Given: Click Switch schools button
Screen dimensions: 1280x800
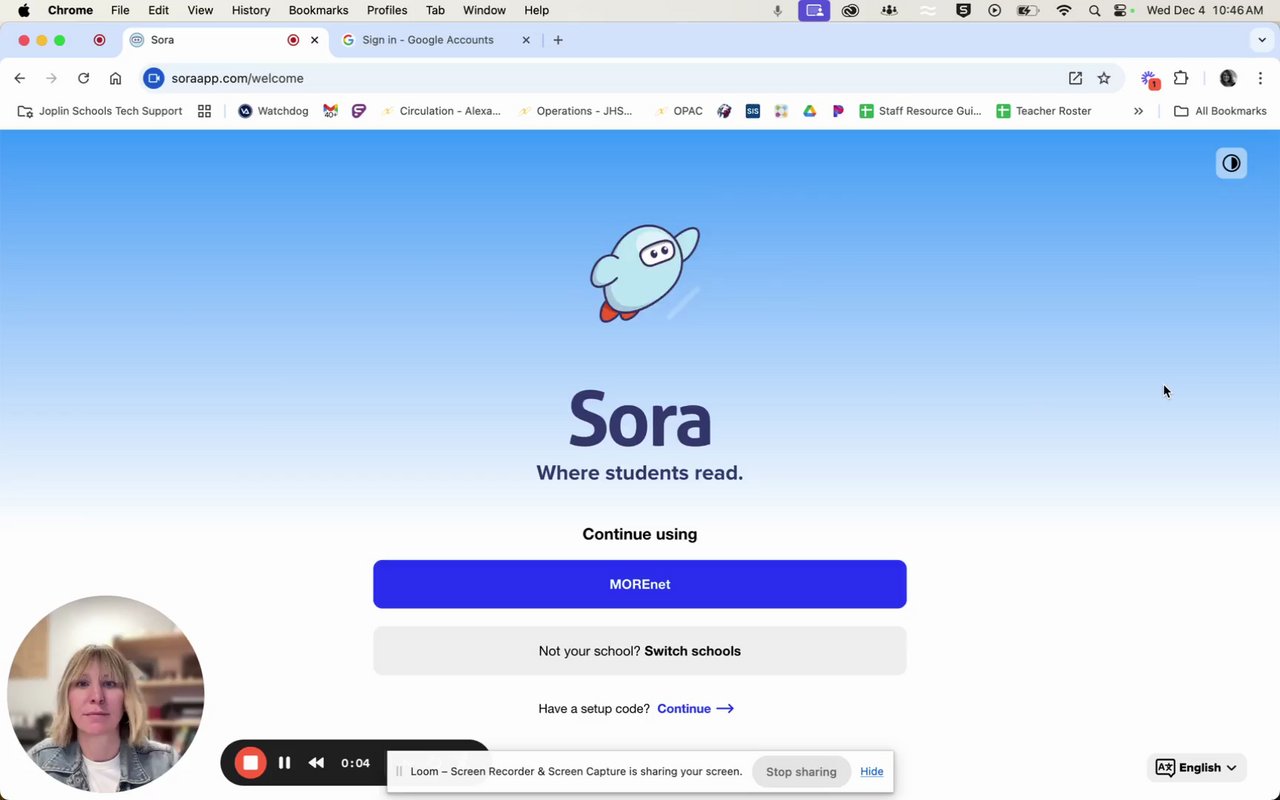Looking at the screenshot, I should [x=640, y=651].
